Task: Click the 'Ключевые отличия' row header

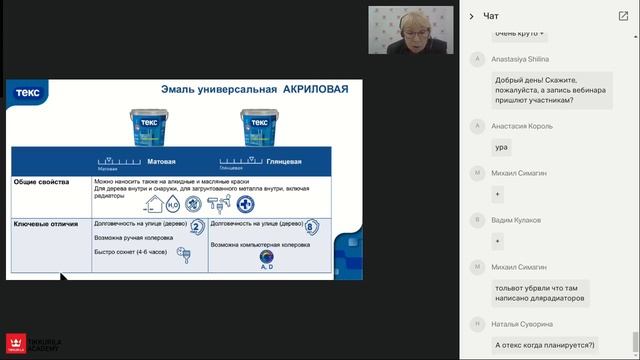Action: click(46, 224)
